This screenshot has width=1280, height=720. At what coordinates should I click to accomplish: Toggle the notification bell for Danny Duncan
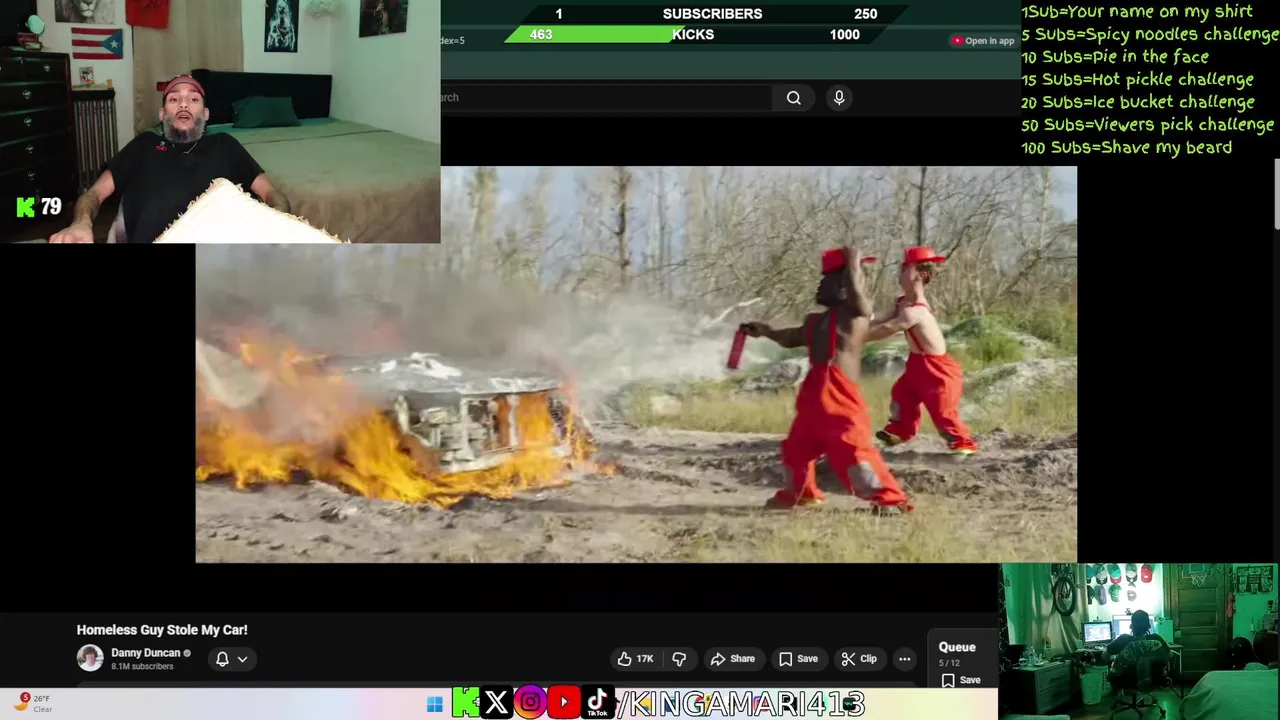(x=222, y=659)
